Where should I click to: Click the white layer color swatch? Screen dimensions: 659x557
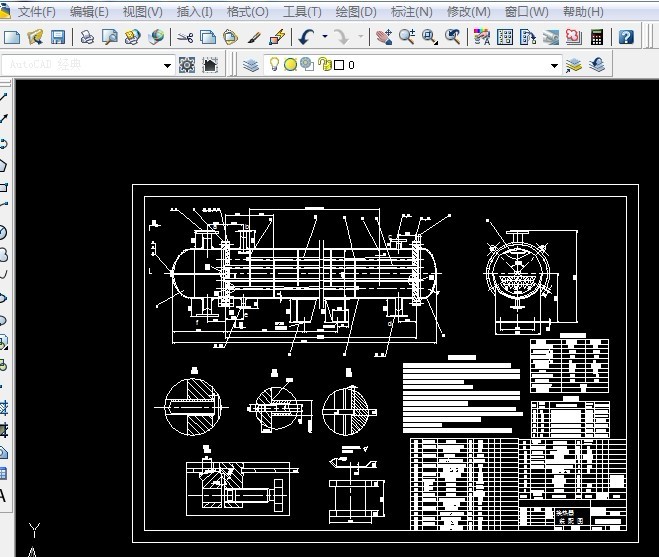pyautogui.click(x=338, y=65)
